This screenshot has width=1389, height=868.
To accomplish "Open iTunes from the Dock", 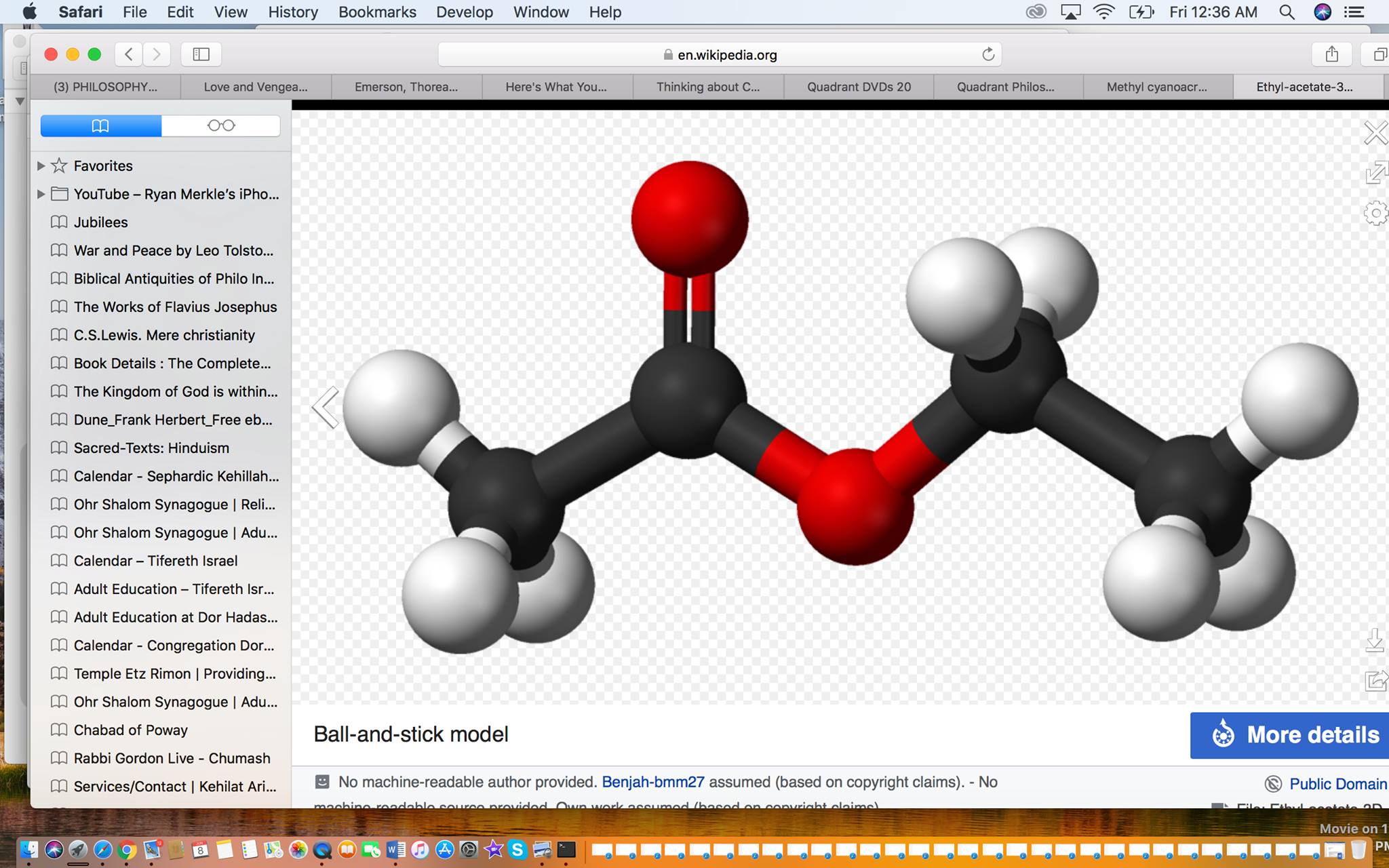I will pyautogui.click(x=420, y=850).
